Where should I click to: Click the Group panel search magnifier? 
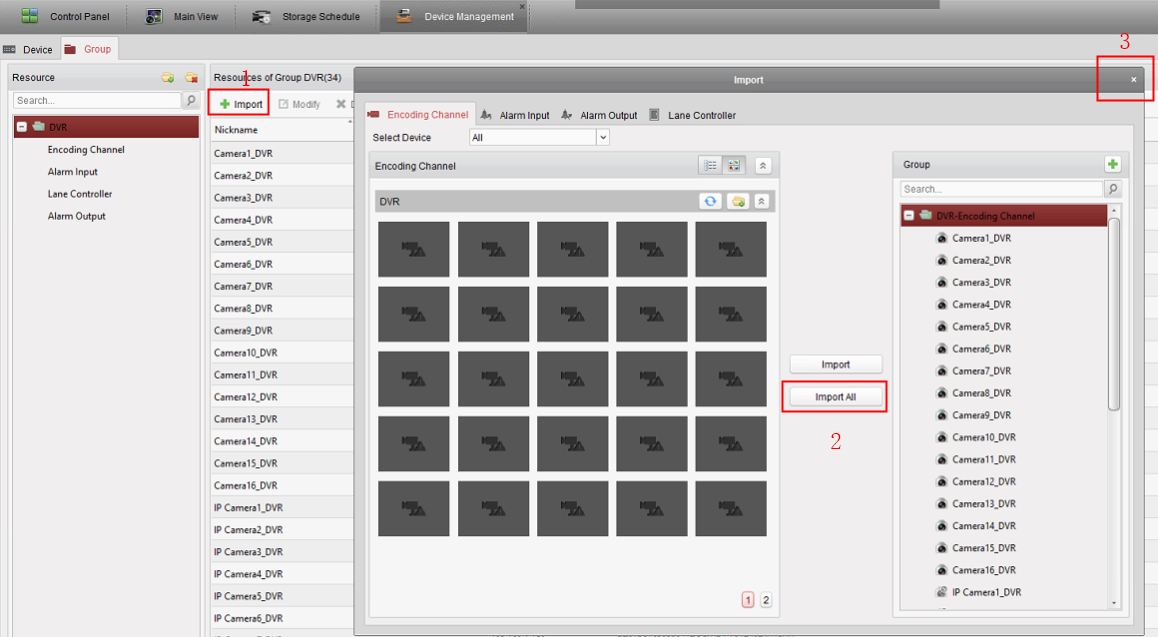click(1113, 189)
